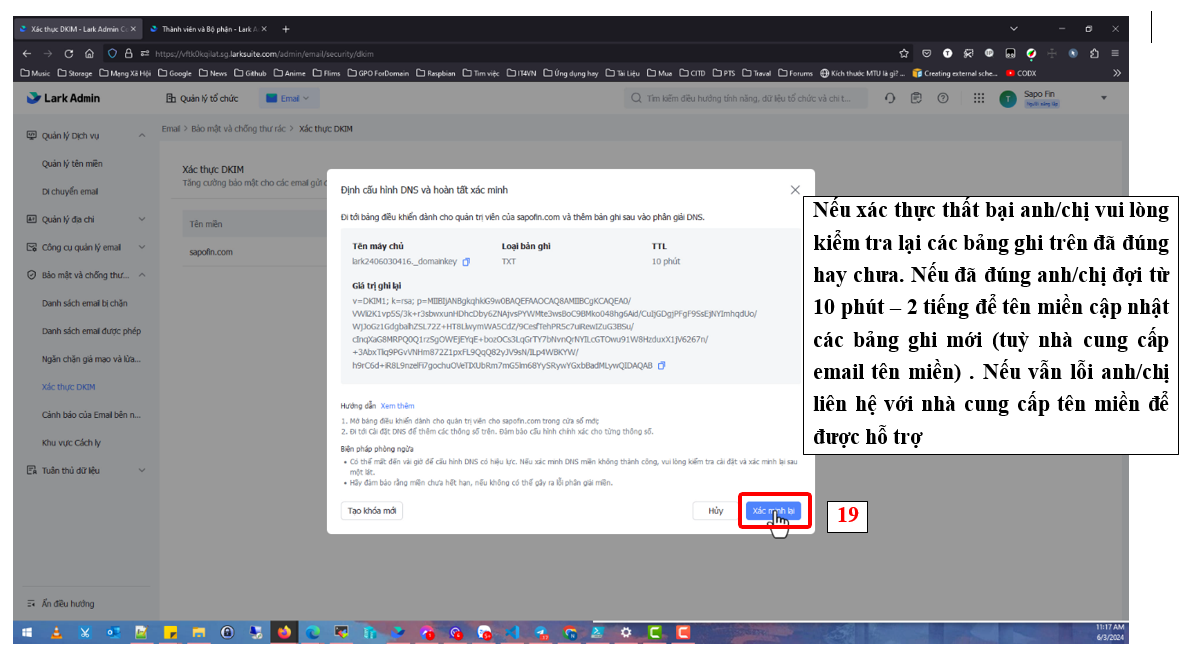Open the apps grid icon
Screen dimensions: 1191x659
[x=979, y=98]
